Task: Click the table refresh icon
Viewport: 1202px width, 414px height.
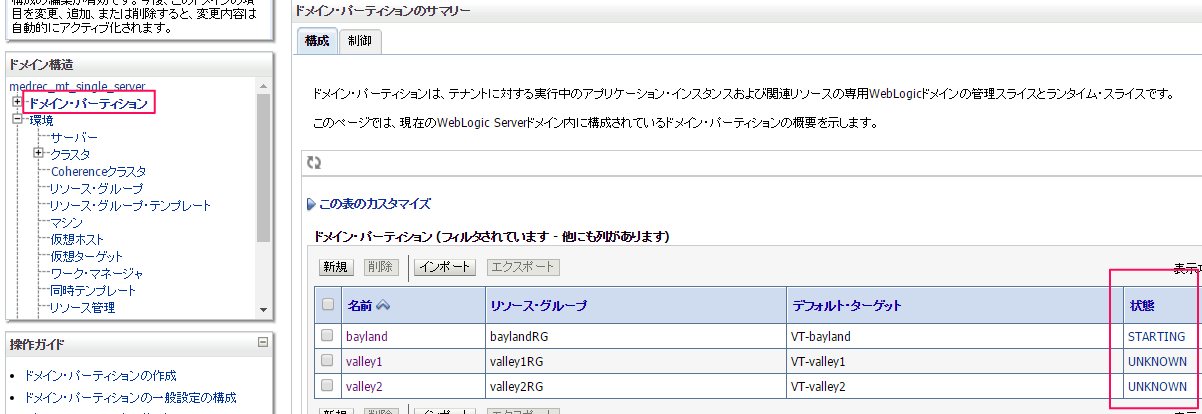Action: pos(314,162)
